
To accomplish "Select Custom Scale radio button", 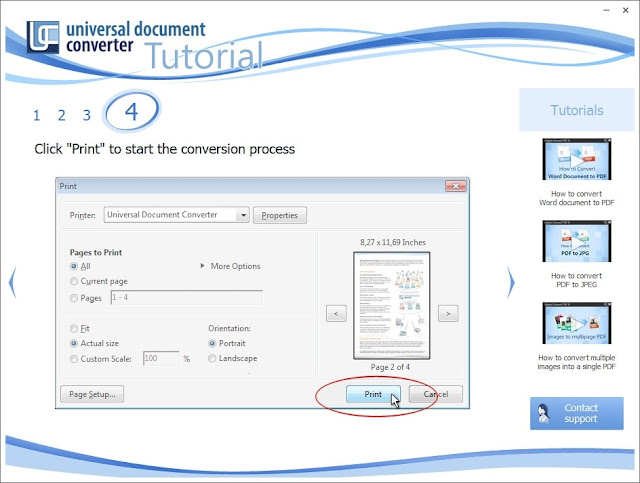I will tap(74, 359).
